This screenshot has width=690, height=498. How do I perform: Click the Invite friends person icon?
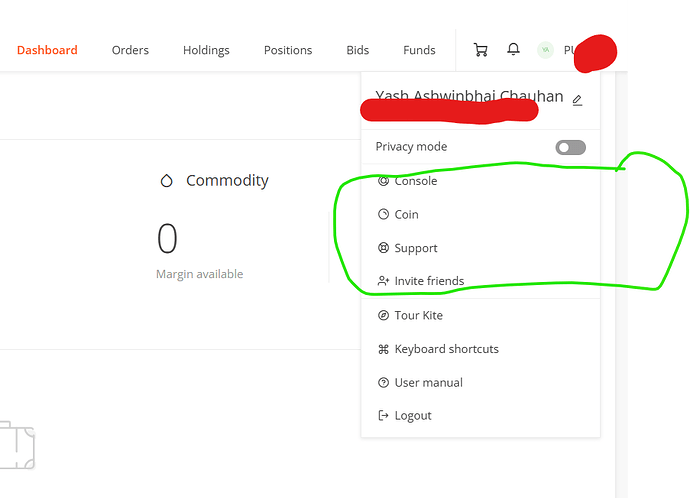(383, 281)
